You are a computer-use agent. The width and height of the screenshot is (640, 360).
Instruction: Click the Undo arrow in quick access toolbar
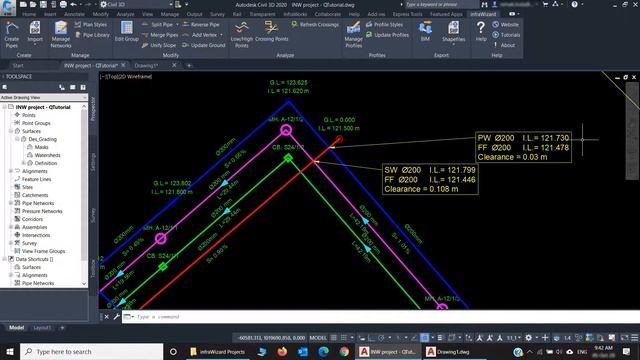pyautogui.click(x=73, y=4)
